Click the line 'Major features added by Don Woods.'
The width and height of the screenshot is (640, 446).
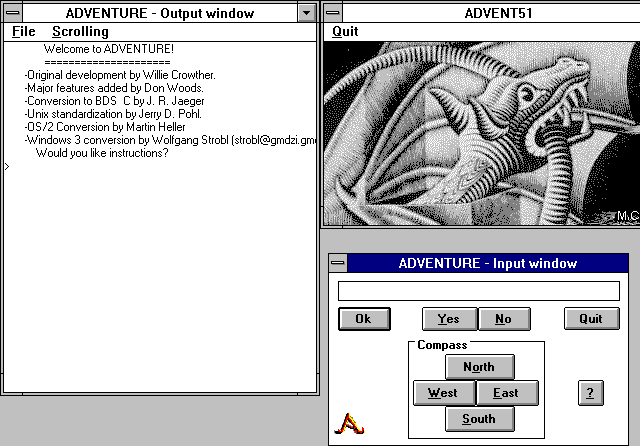coord(114,88)
